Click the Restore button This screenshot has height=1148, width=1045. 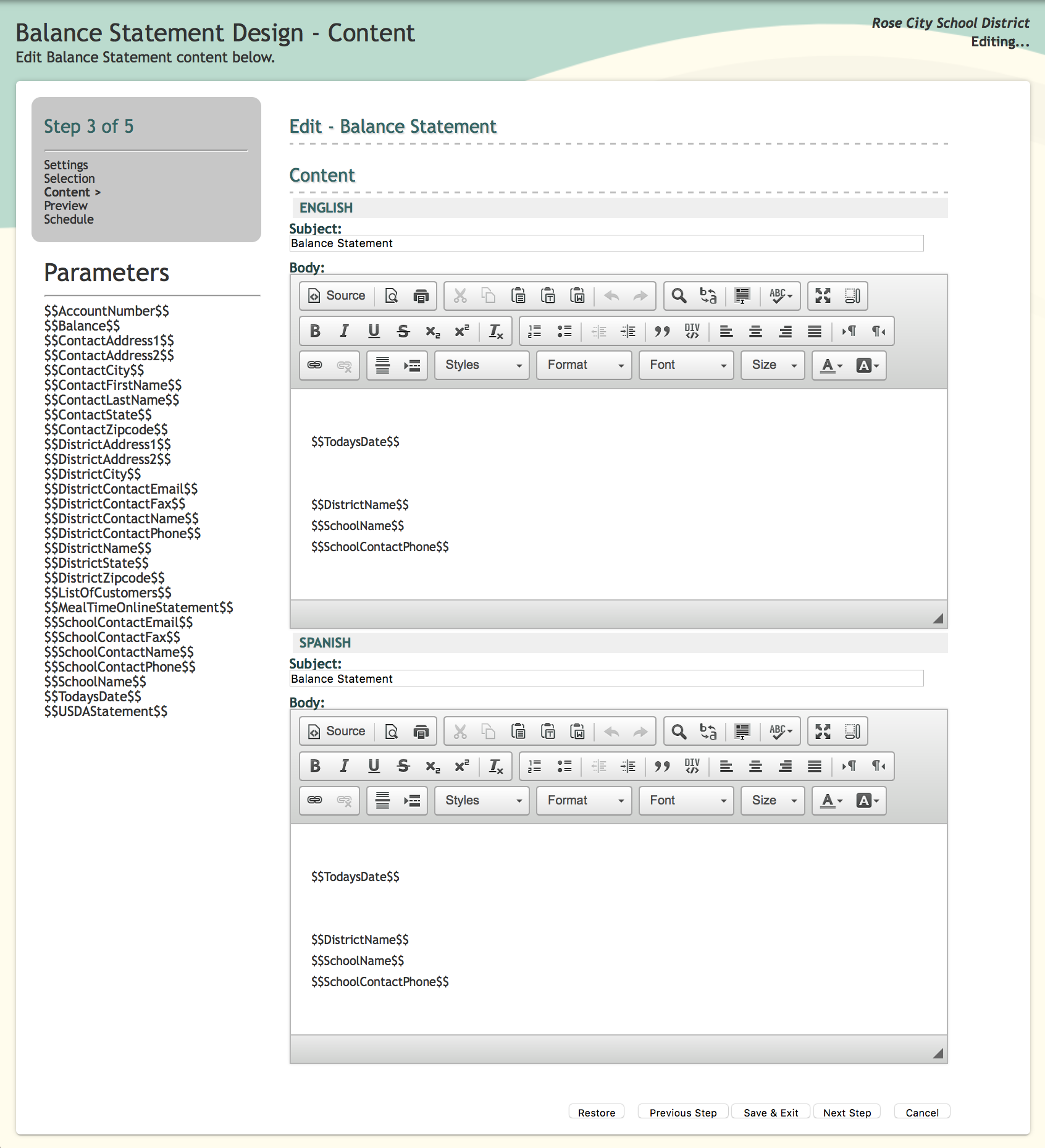pos(597,1112)
